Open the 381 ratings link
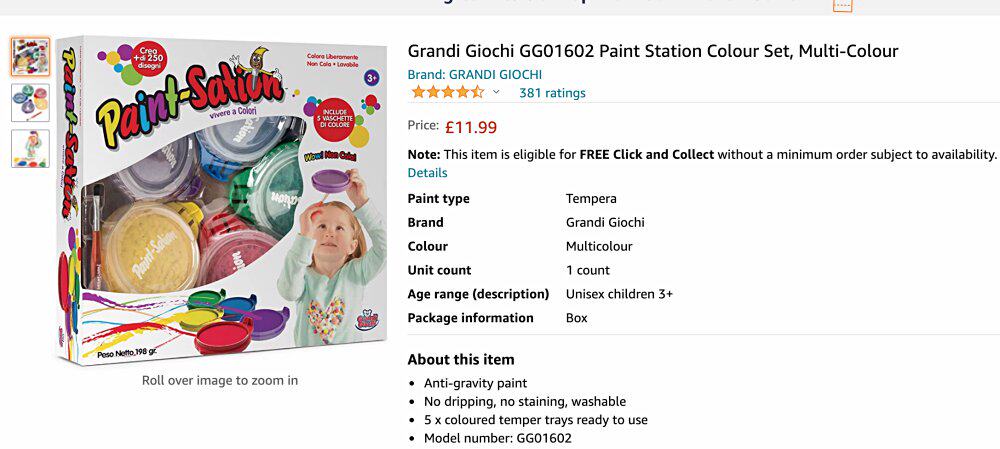1000x449 pixels. tap(552, 93)
